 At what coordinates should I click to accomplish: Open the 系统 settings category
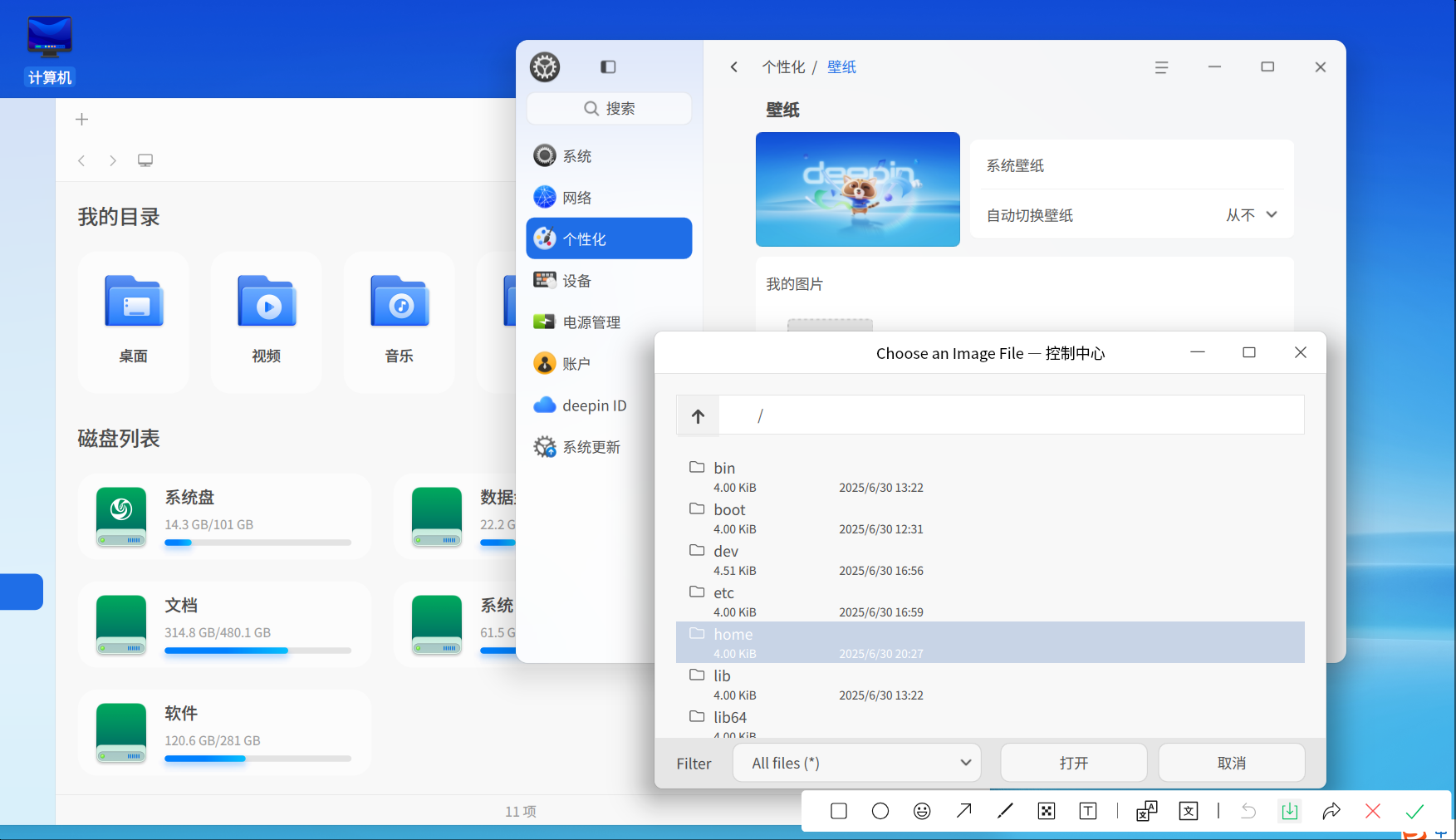609,156
